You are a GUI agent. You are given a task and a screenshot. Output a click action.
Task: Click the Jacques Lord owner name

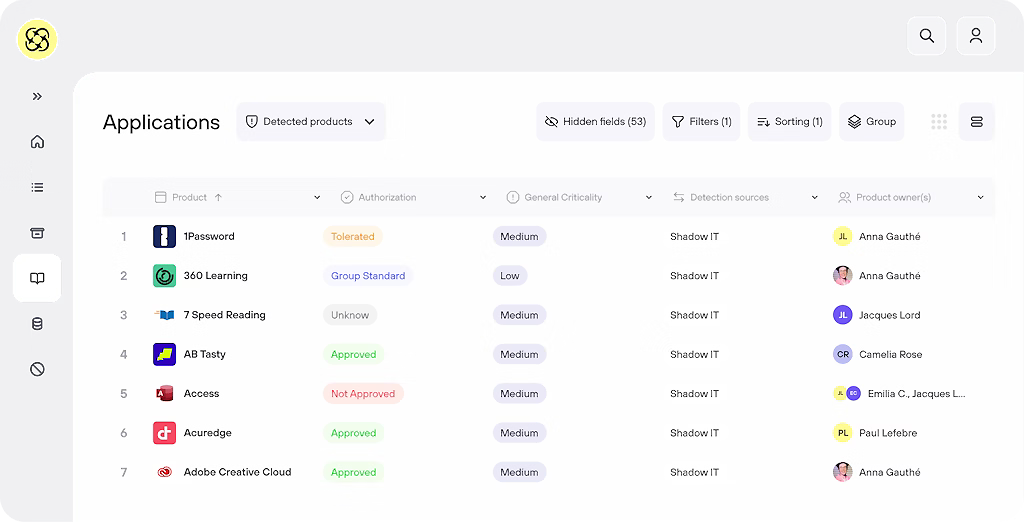889,315
